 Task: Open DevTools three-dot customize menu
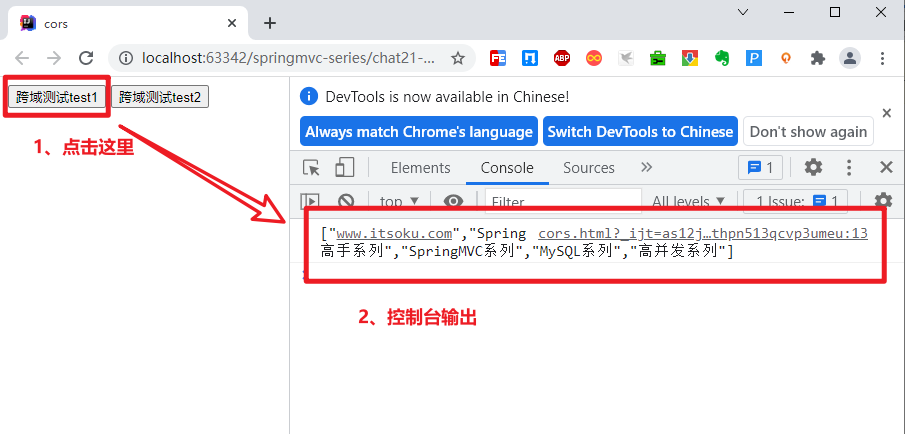pyautogui.click(x=849, y=168)
